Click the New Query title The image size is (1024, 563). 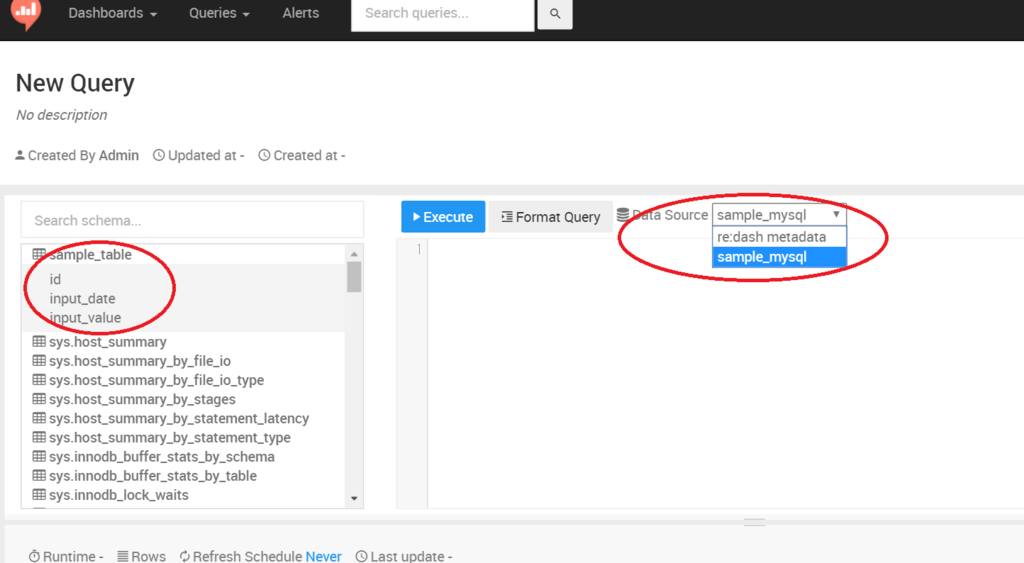[75, 83]
